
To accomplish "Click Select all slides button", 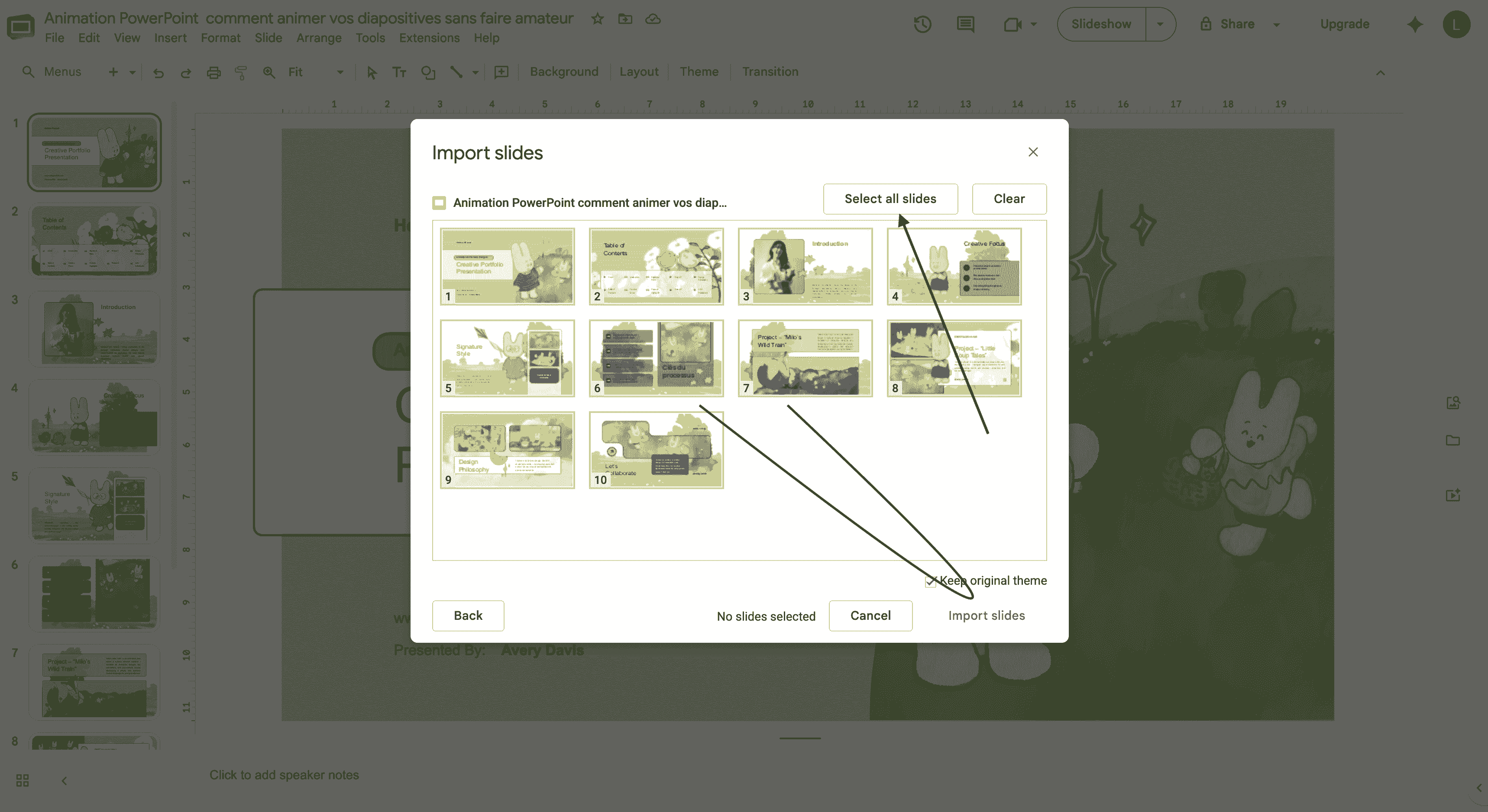I will tap(890, 199).
